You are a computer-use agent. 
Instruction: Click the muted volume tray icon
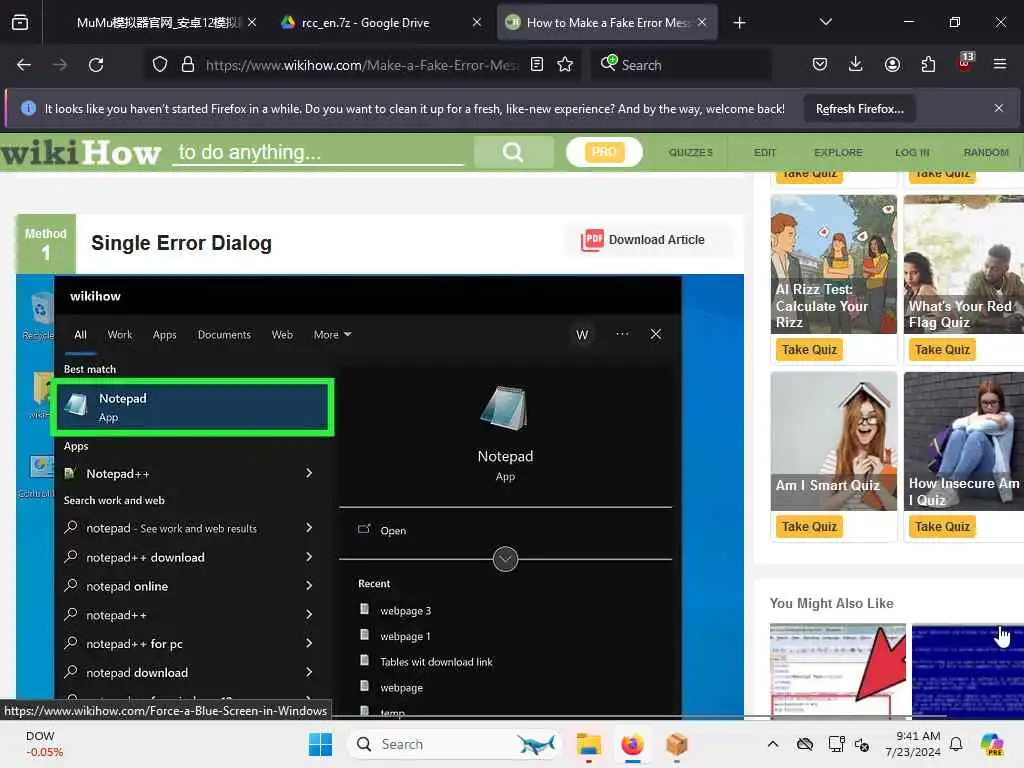point(862,744)
